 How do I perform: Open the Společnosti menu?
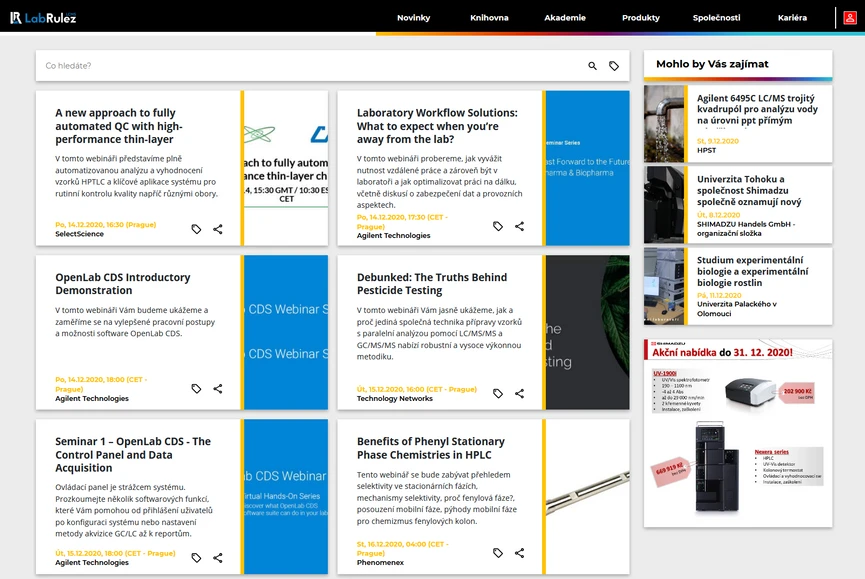[716, 18]
